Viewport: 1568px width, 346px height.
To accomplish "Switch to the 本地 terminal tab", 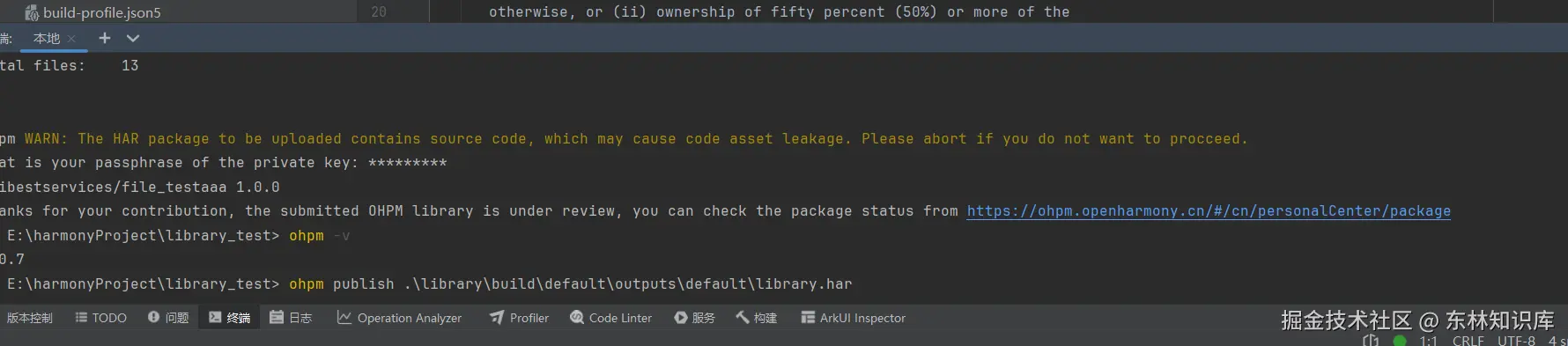I will tap(47, 38).
